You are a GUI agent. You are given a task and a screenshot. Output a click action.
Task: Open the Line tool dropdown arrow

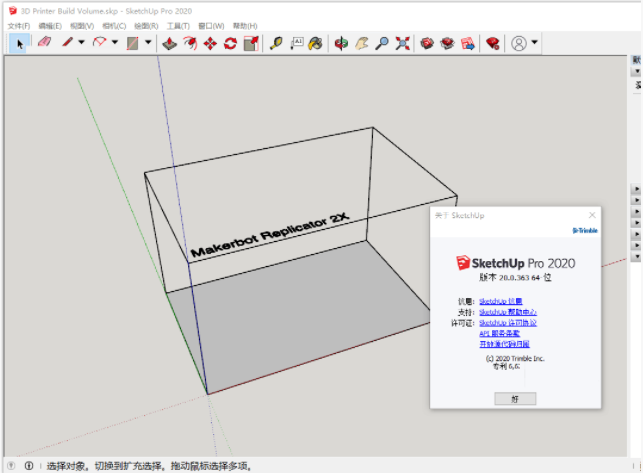pos(83,43)
